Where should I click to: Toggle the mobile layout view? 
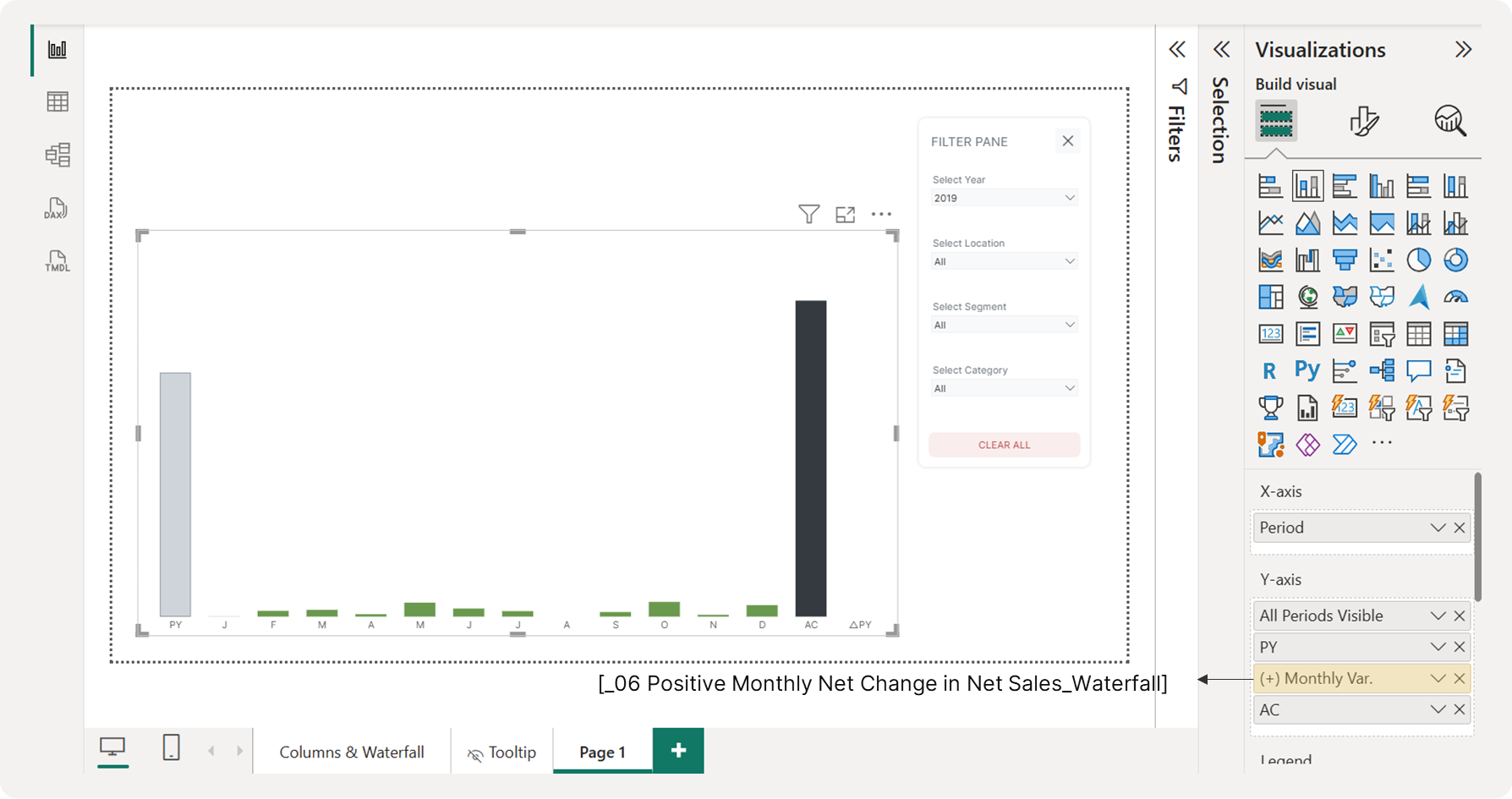click(x=171, y=747)
